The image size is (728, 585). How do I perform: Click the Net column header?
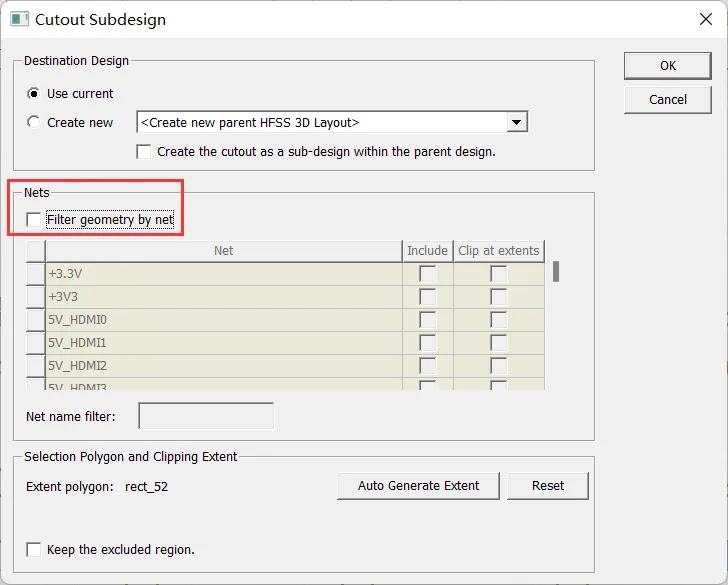click(224, 251)
